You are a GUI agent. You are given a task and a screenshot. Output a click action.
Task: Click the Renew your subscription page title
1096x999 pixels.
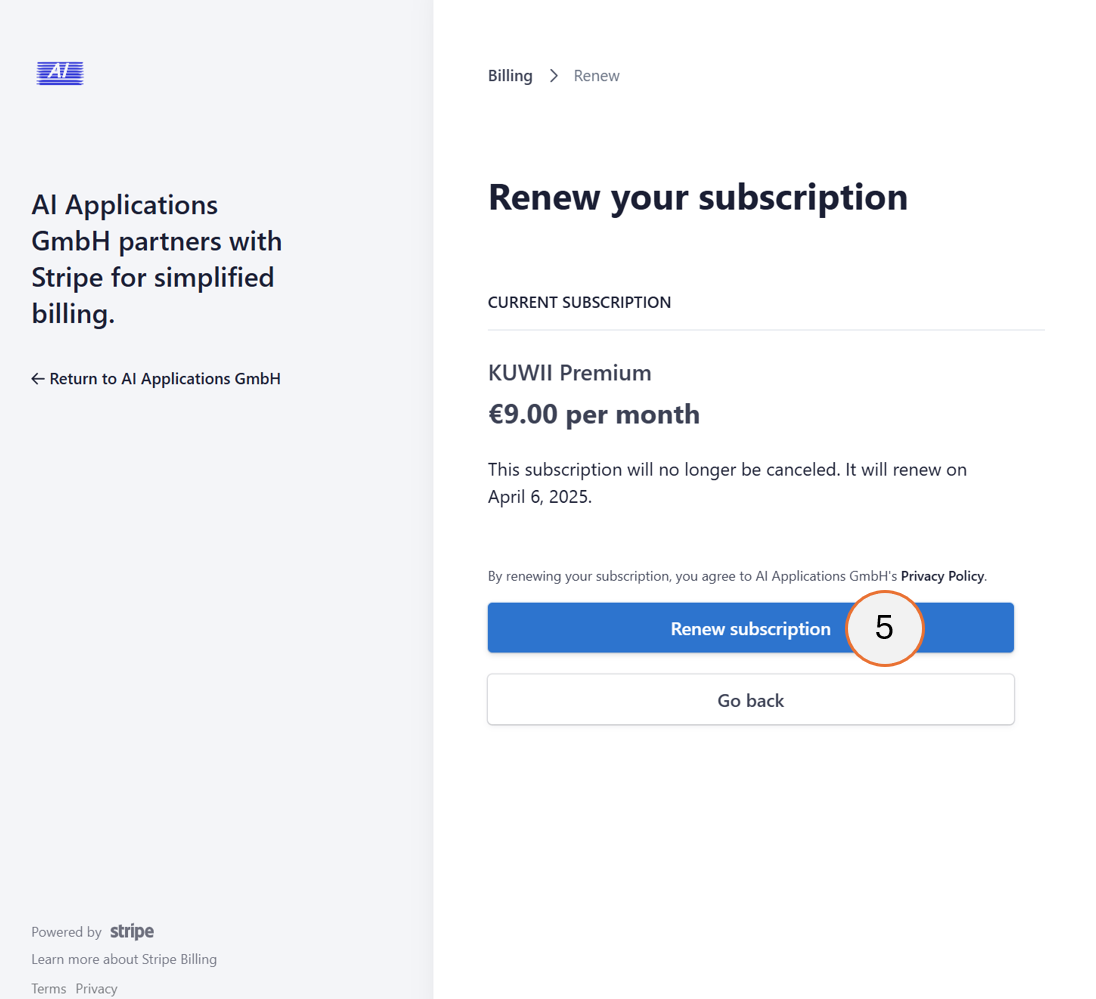point(697,197)
